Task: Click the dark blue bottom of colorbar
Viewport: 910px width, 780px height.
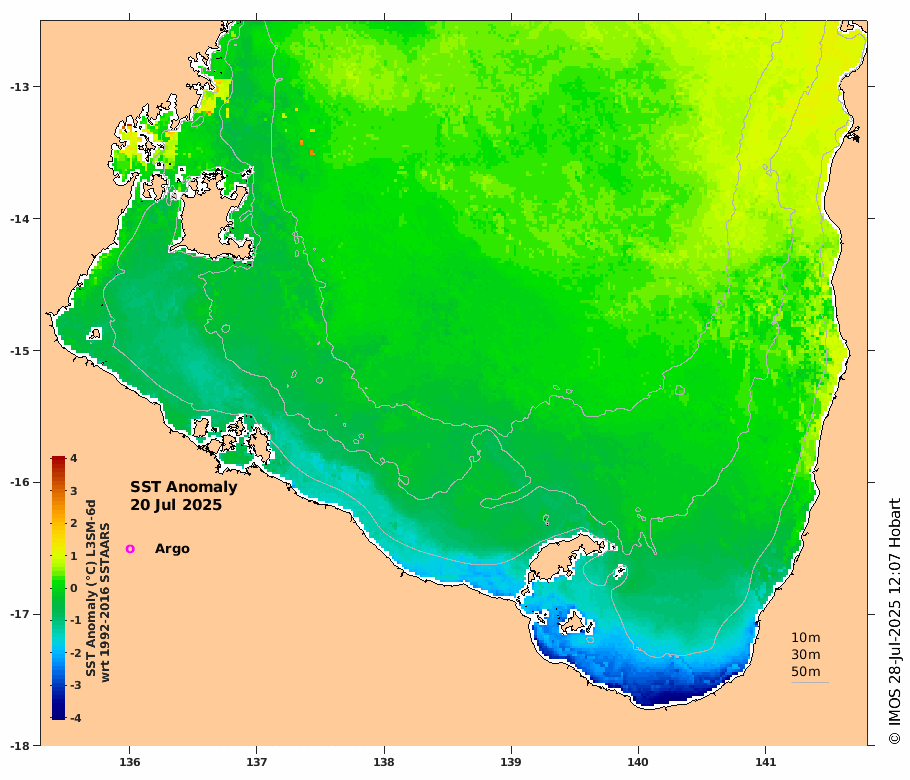Action: point(59,714)
